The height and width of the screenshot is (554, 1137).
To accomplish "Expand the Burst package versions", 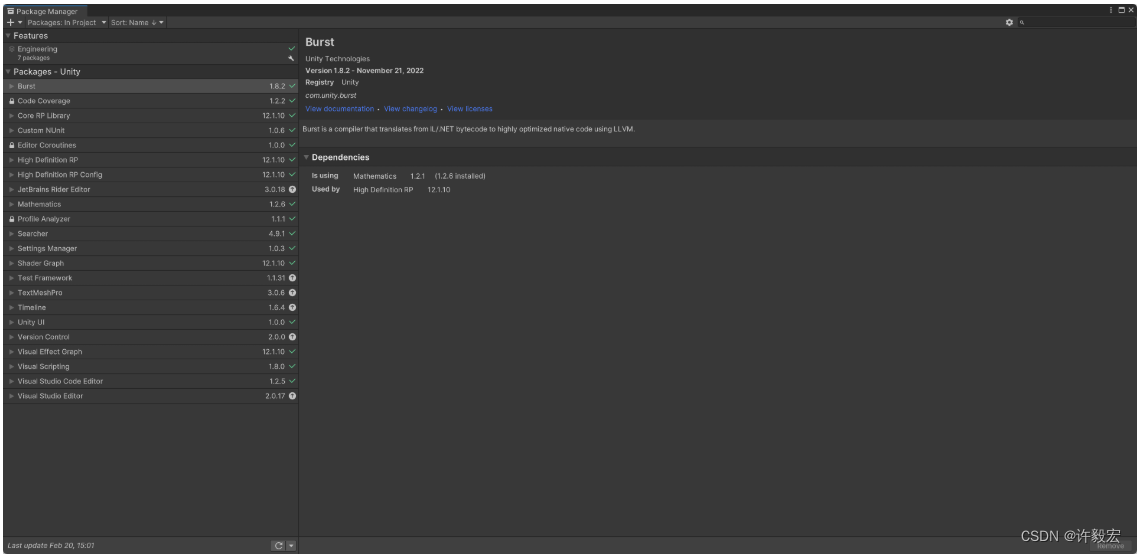I will coord(12,86).
